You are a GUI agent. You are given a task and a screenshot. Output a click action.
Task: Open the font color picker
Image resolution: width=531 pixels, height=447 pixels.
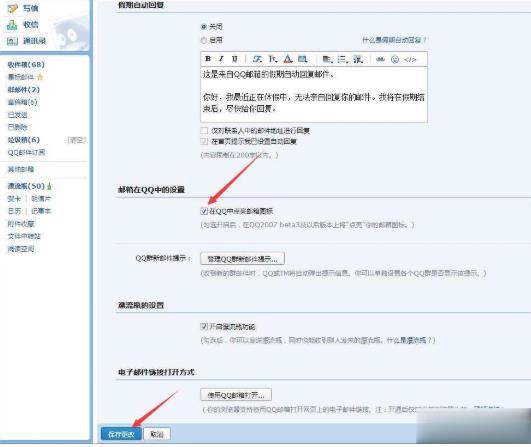pos(288,59)
